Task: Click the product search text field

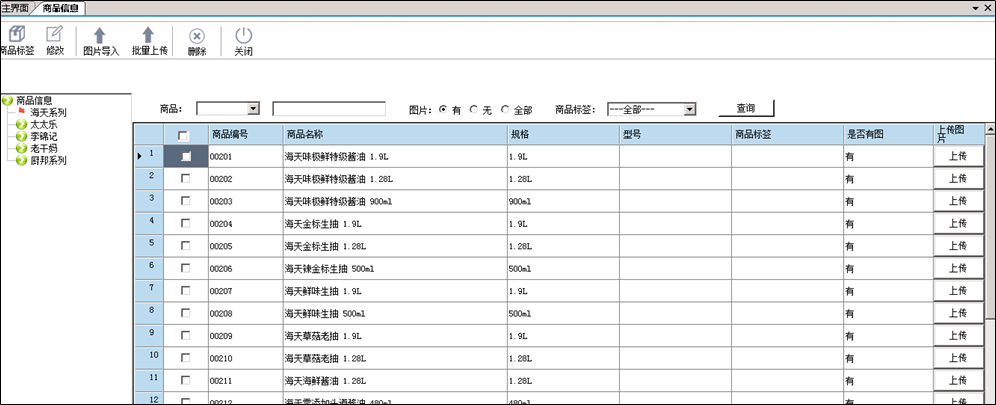Action: pyautogui.click(x=329, y=109)
